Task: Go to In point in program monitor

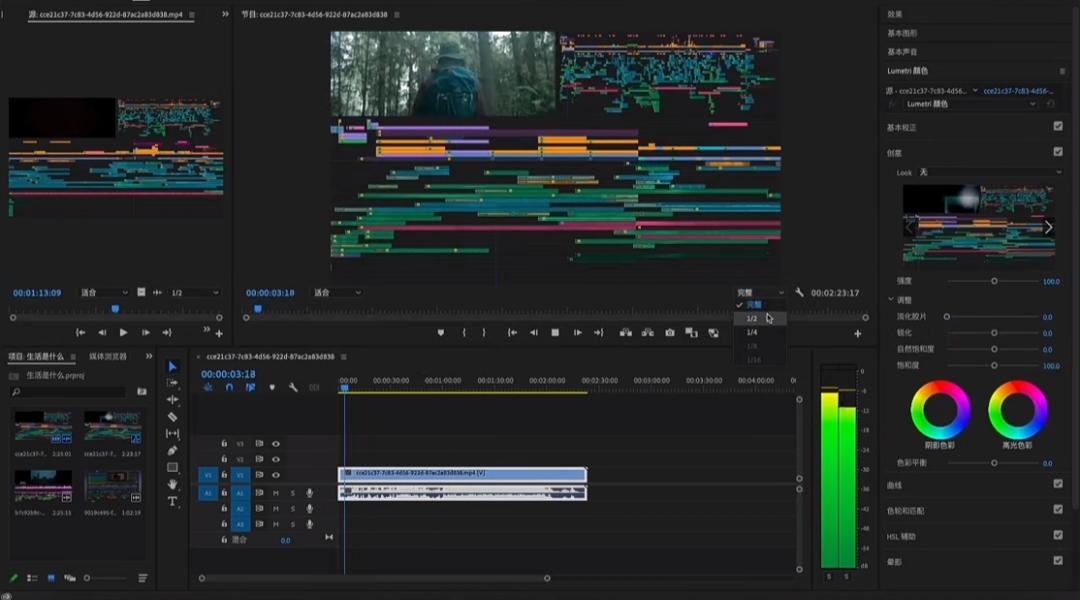Action: tap(512, 333)
